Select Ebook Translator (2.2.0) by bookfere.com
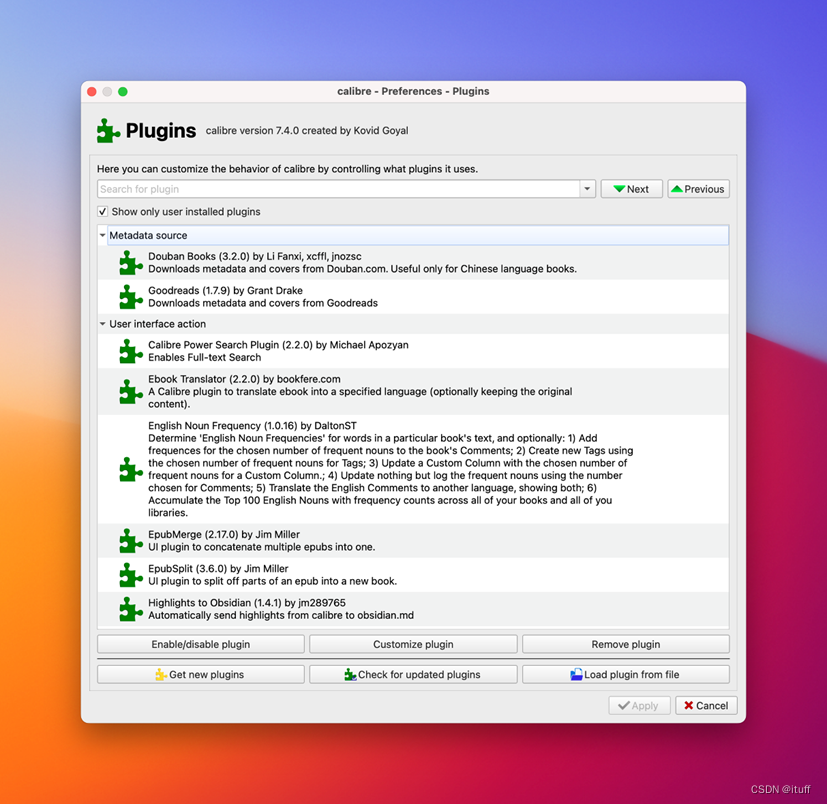Image resolution: width=827 pixels, height=804 pixels. 414,391
